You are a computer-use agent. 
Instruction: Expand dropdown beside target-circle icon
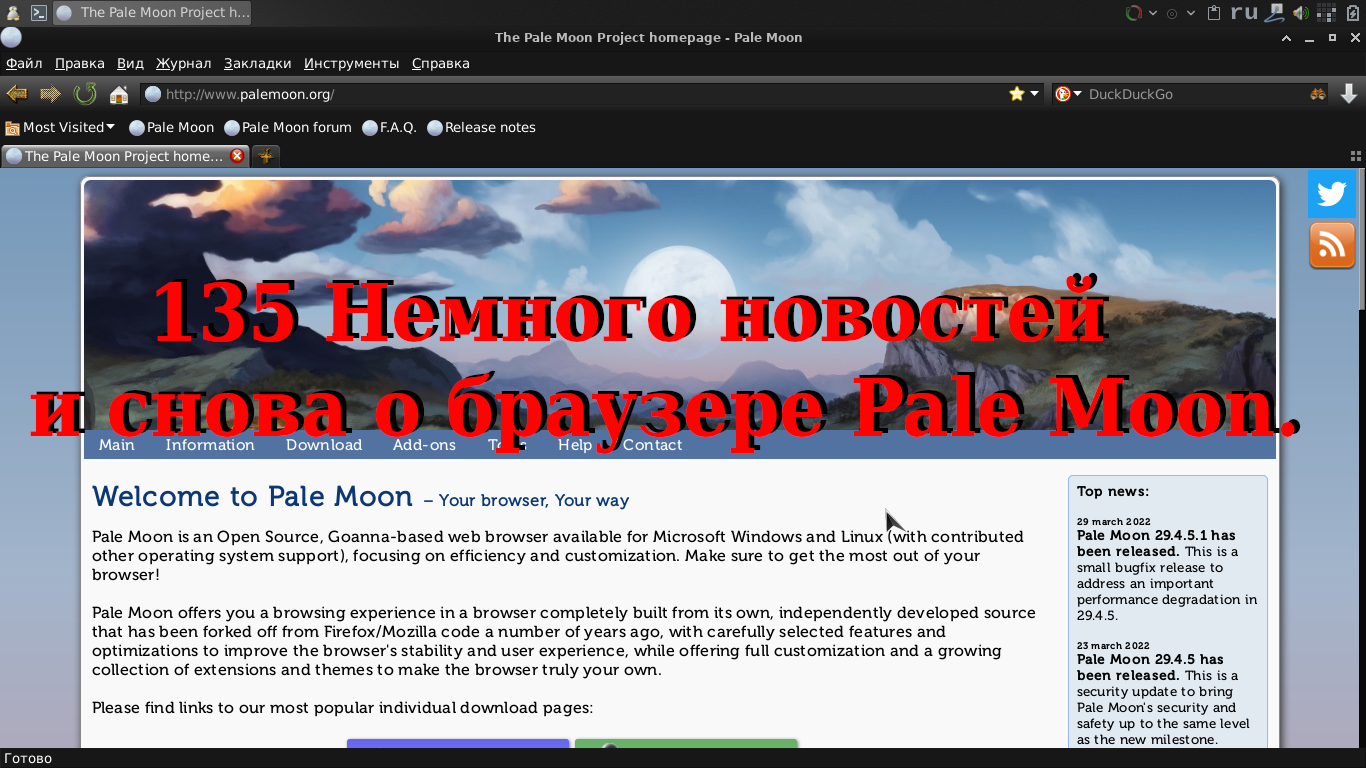click(1191, 13)
